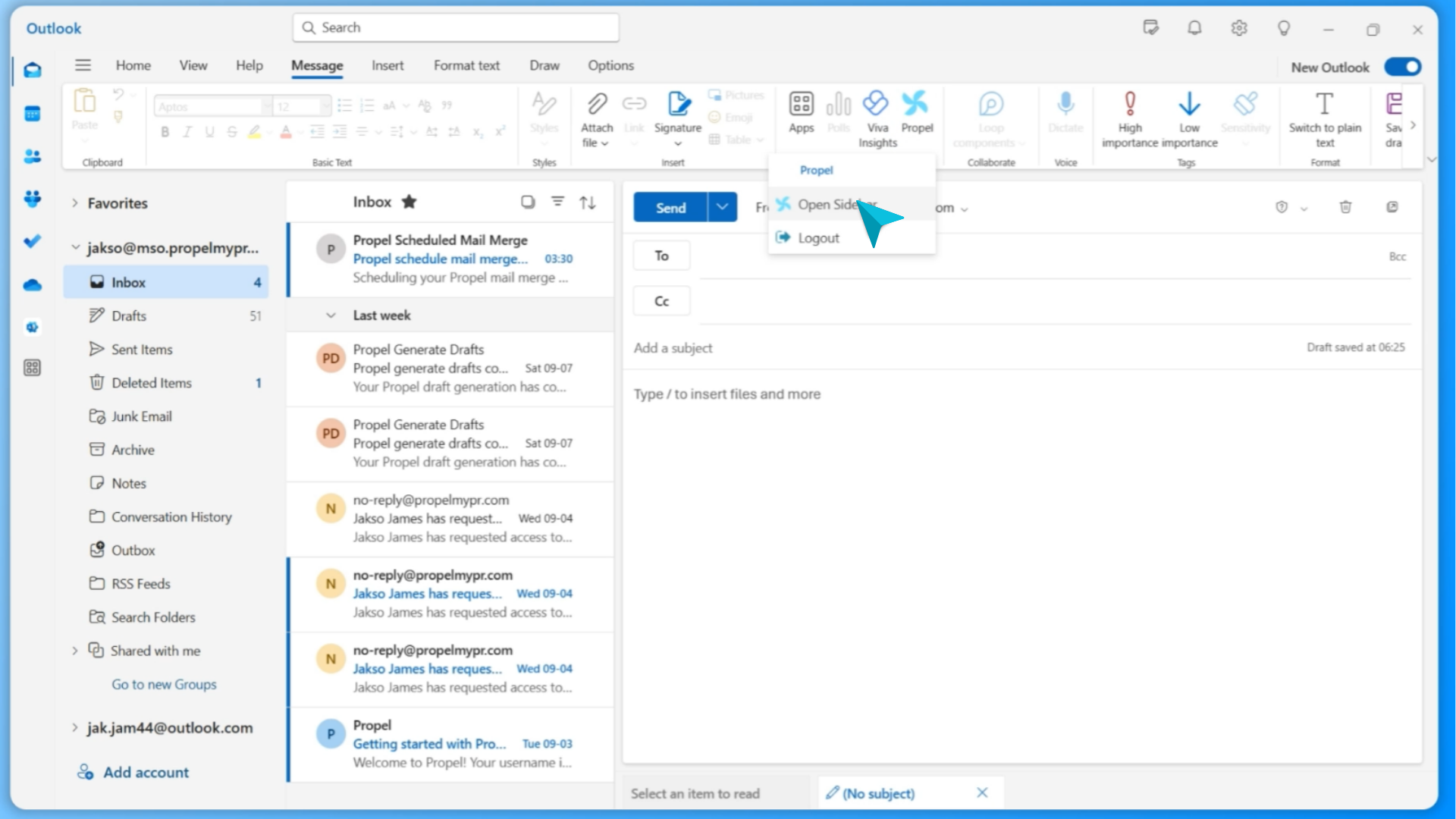Select the Options ribbon tab

[610, 65]
